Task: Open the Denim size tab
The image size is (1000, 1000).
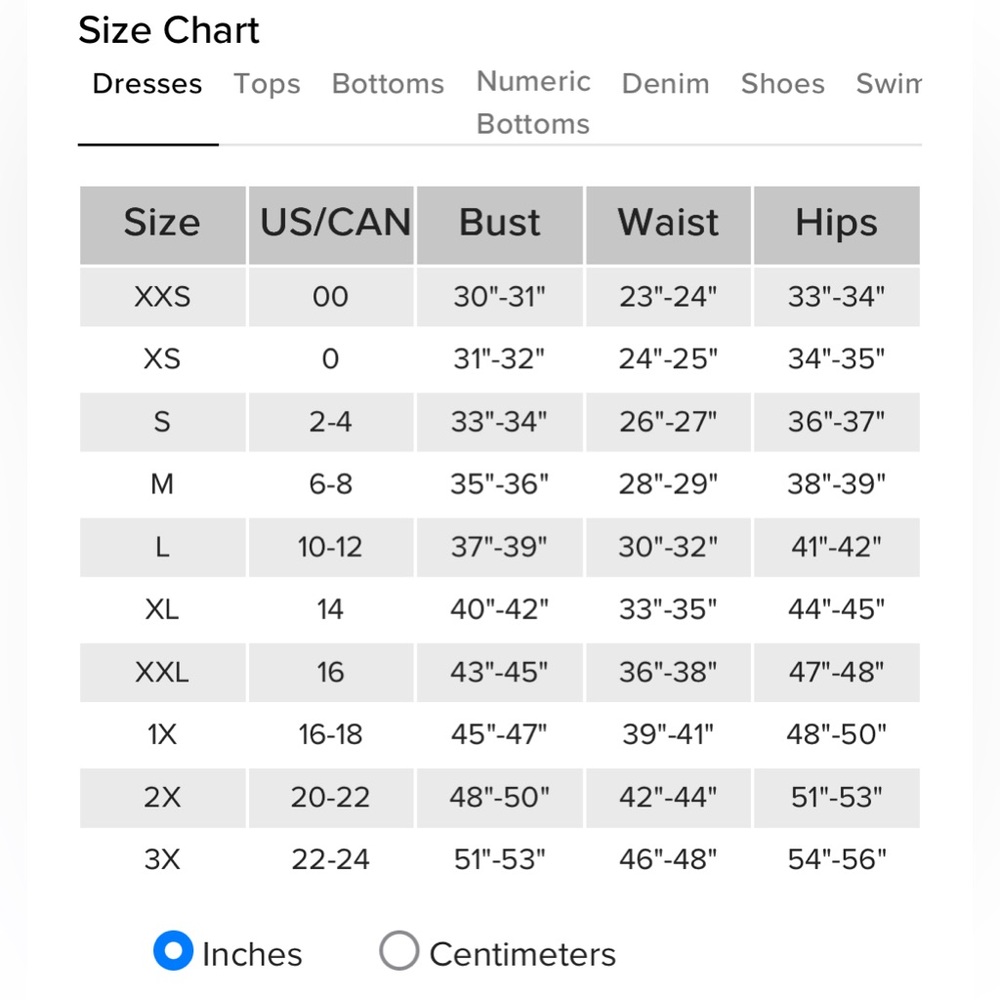Action: pos(665,84)
